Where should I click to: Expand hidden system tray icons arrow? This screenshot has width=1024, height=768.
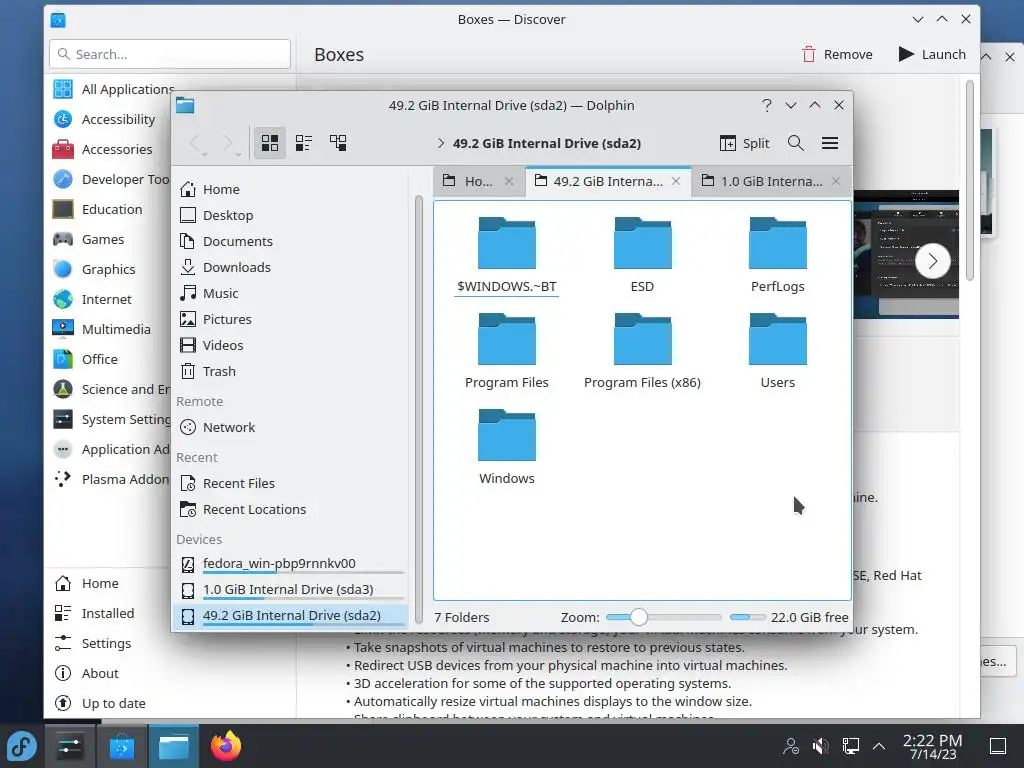click(879, 746)
